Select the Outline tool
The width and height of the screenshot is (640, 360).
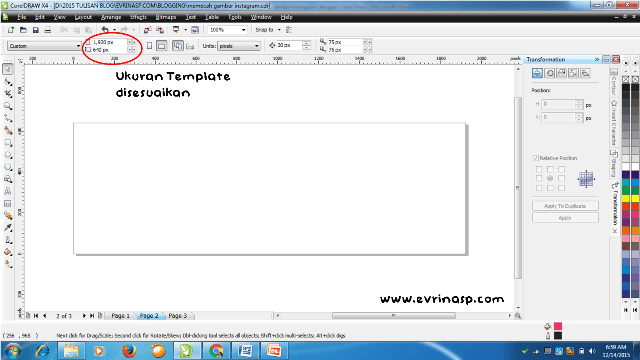point(8,240)
